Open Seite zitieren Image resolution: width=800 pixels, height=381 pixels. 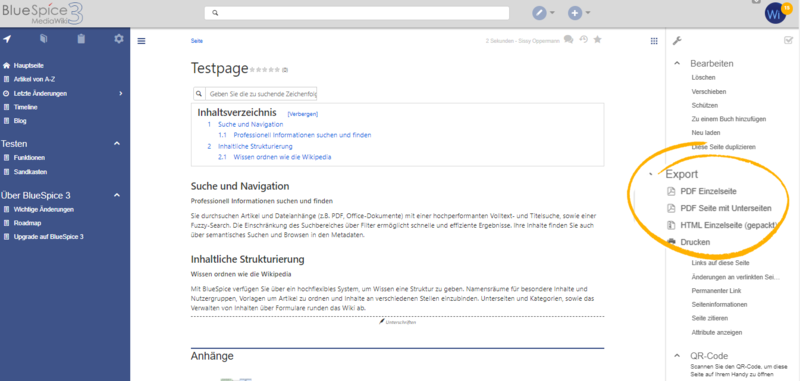coord(710,318)
